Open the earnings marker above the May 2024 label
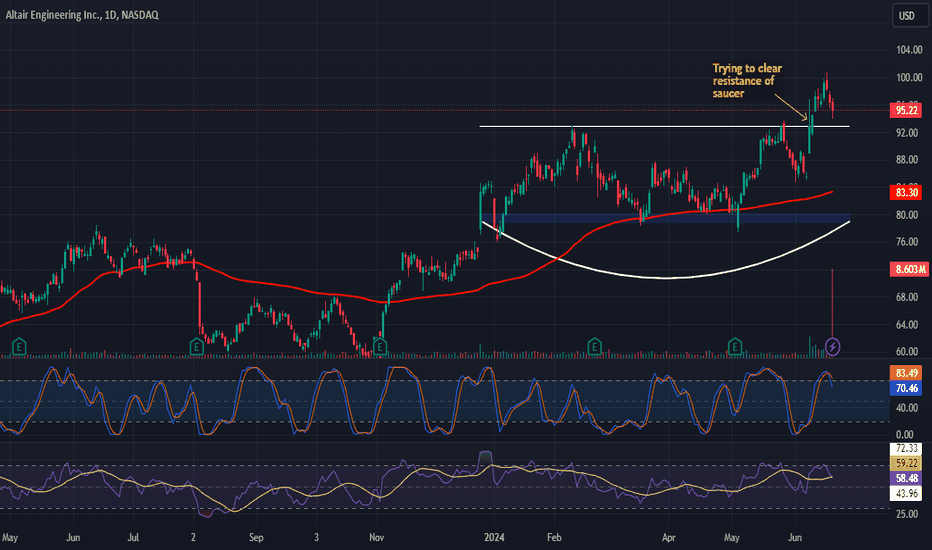The image size is (932, 550). pos(735,346)
